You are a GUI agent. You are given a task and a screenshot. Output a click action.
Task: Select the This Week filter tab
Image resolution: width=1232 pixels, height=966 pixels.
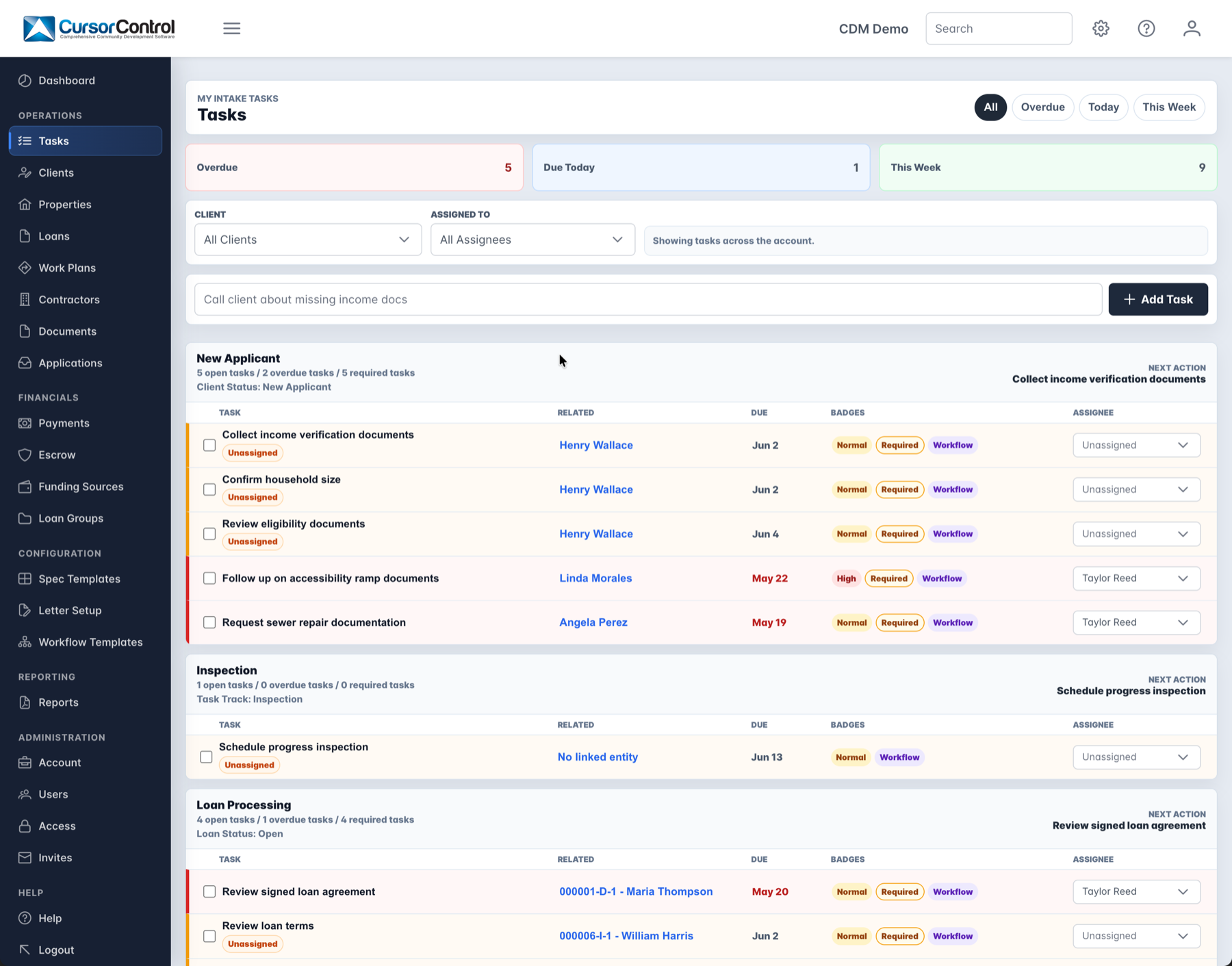(x=1169, y=107)
